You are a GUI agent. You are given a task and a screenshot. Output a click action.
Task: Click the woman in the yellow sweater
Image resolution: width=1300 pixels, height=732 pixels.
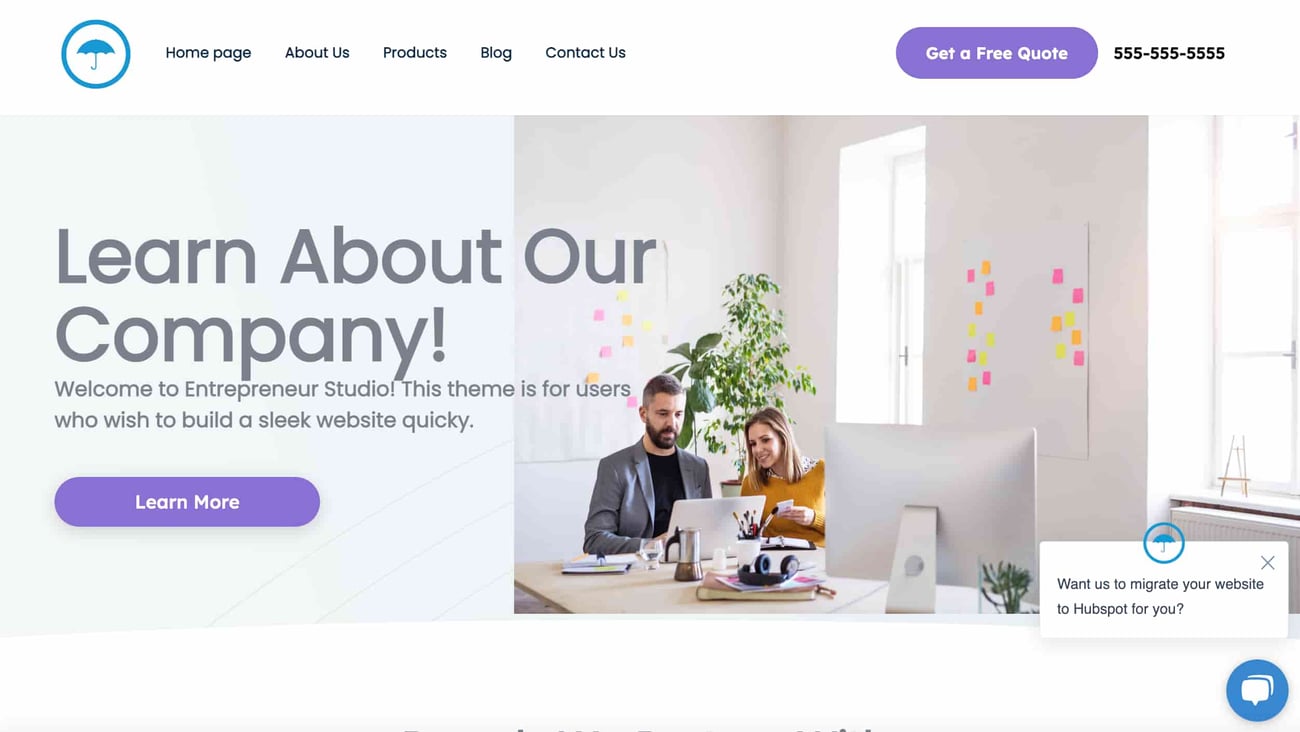pyautogui.click(x=784, y=475)
